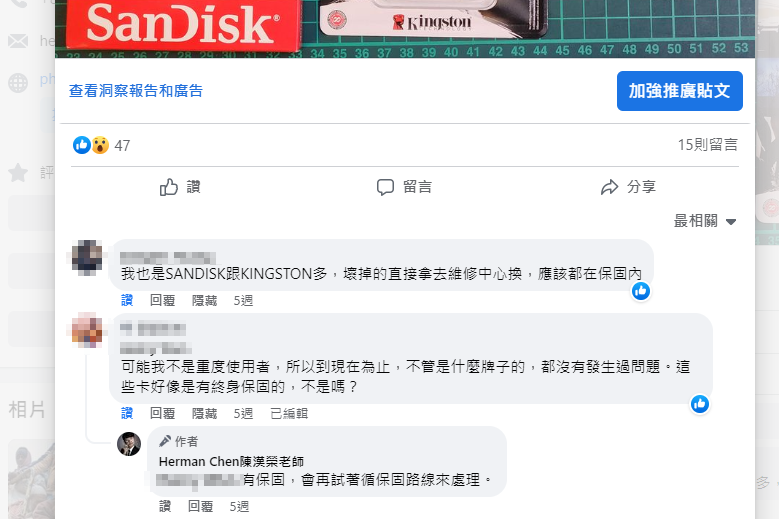Expand the 最相關 comment sort dropdown
Screen dimensions: 779x519
pos(704,221)
